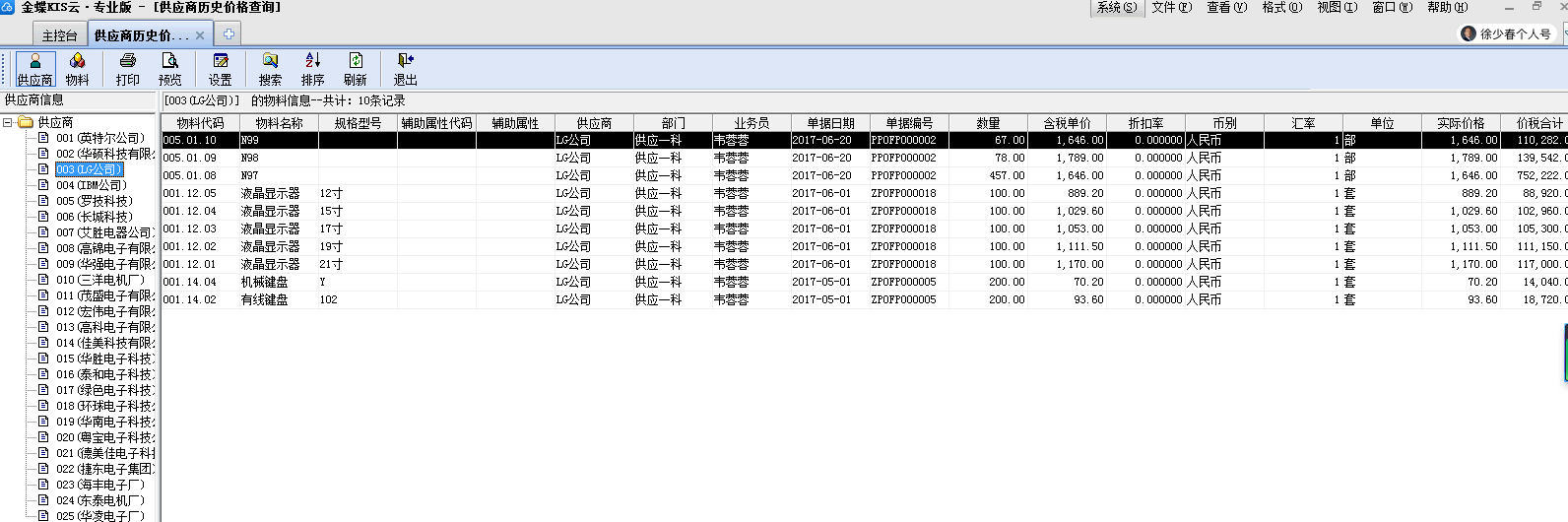Screen dimensions: 1568x522
Task: Click 液晶显示器 12寸 row name cell
Action: pyautogui.click(x=280, y=193)
